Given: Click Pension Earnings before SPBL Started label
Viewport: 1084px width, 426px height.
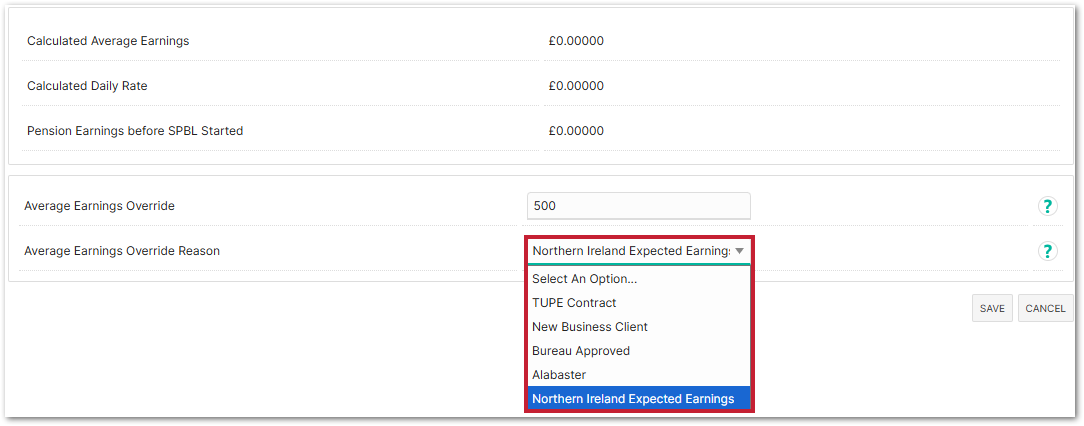Looking at the screenshot, I should tap(135, 131).
